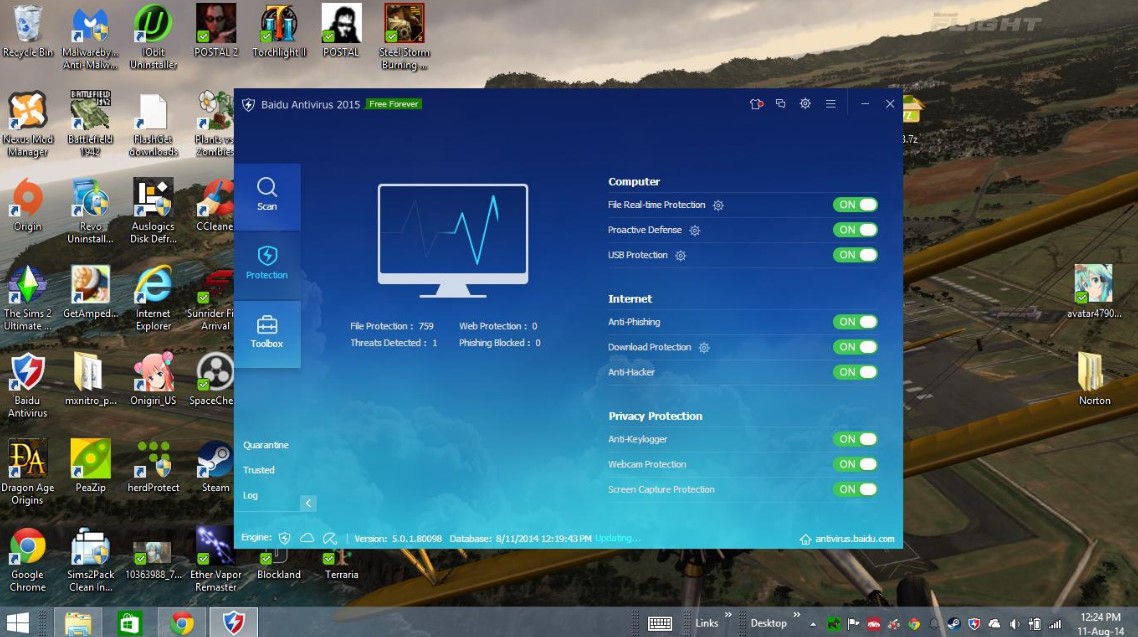
Task: Expand the Desktop toolbar chevron
Action: (796, 615)
